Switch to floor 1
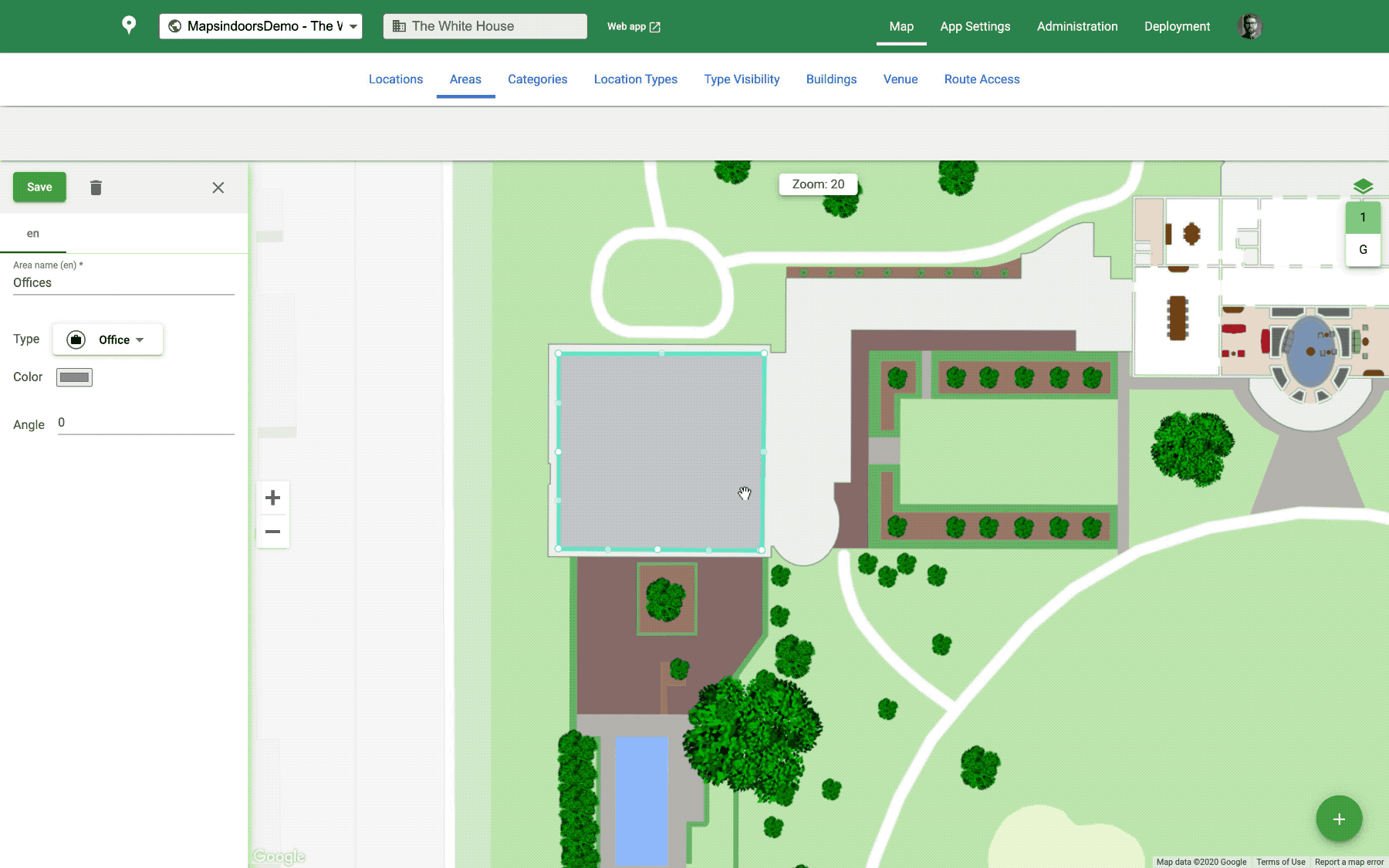Viewport: 1389px width, 868px height. tap(1363, 218)
